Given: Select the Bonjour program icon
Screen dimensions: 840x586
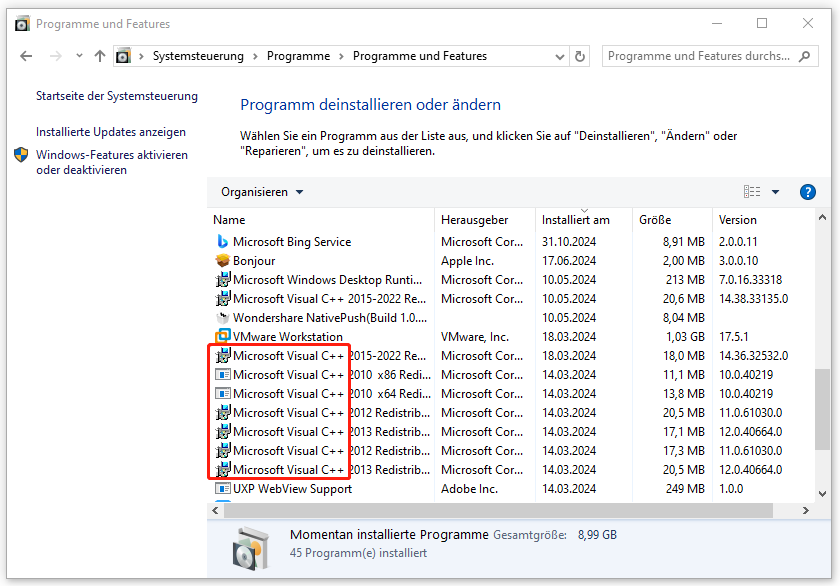Looking at the screenshot, I should pos(222,260).
